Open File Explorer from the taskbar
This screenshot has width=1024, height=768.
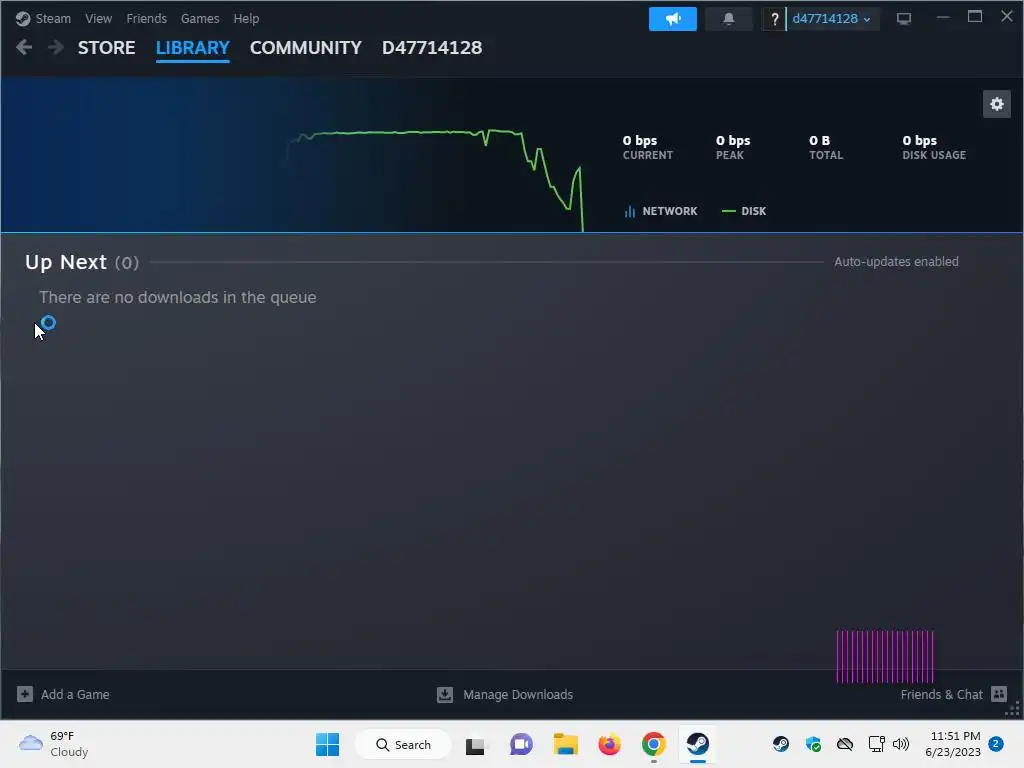(x=566, y=744)
